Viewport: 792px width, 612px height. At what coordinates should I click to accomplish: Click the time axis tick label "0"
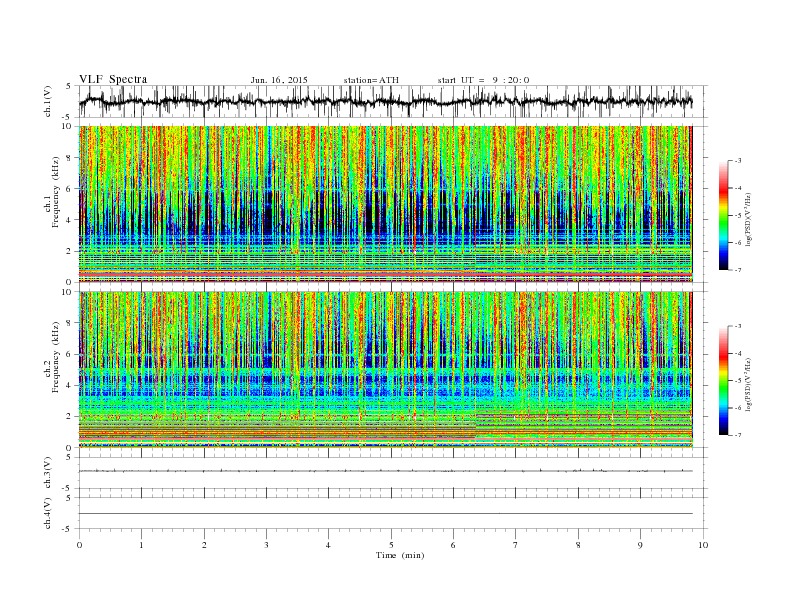click(x=79, y=545)
